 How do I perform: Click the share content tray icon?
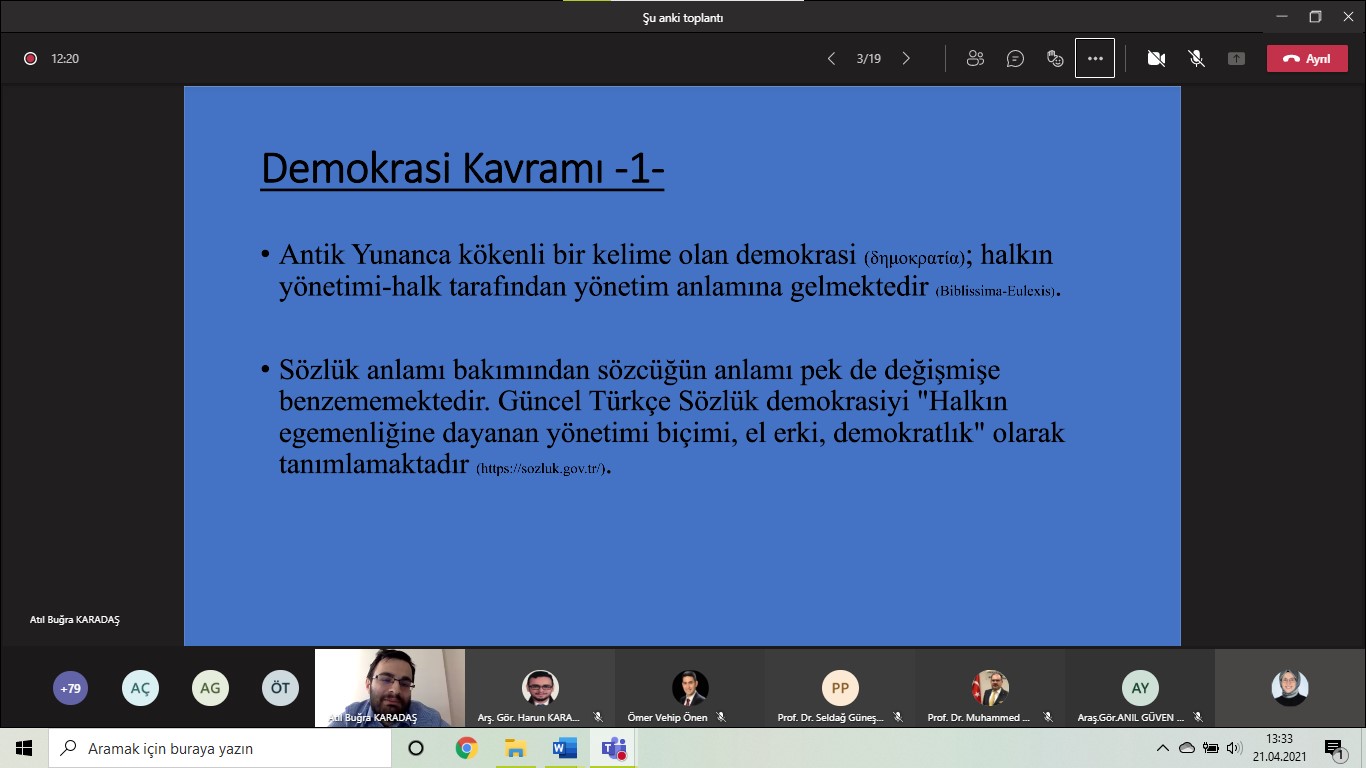click(x=1236, y=59)
